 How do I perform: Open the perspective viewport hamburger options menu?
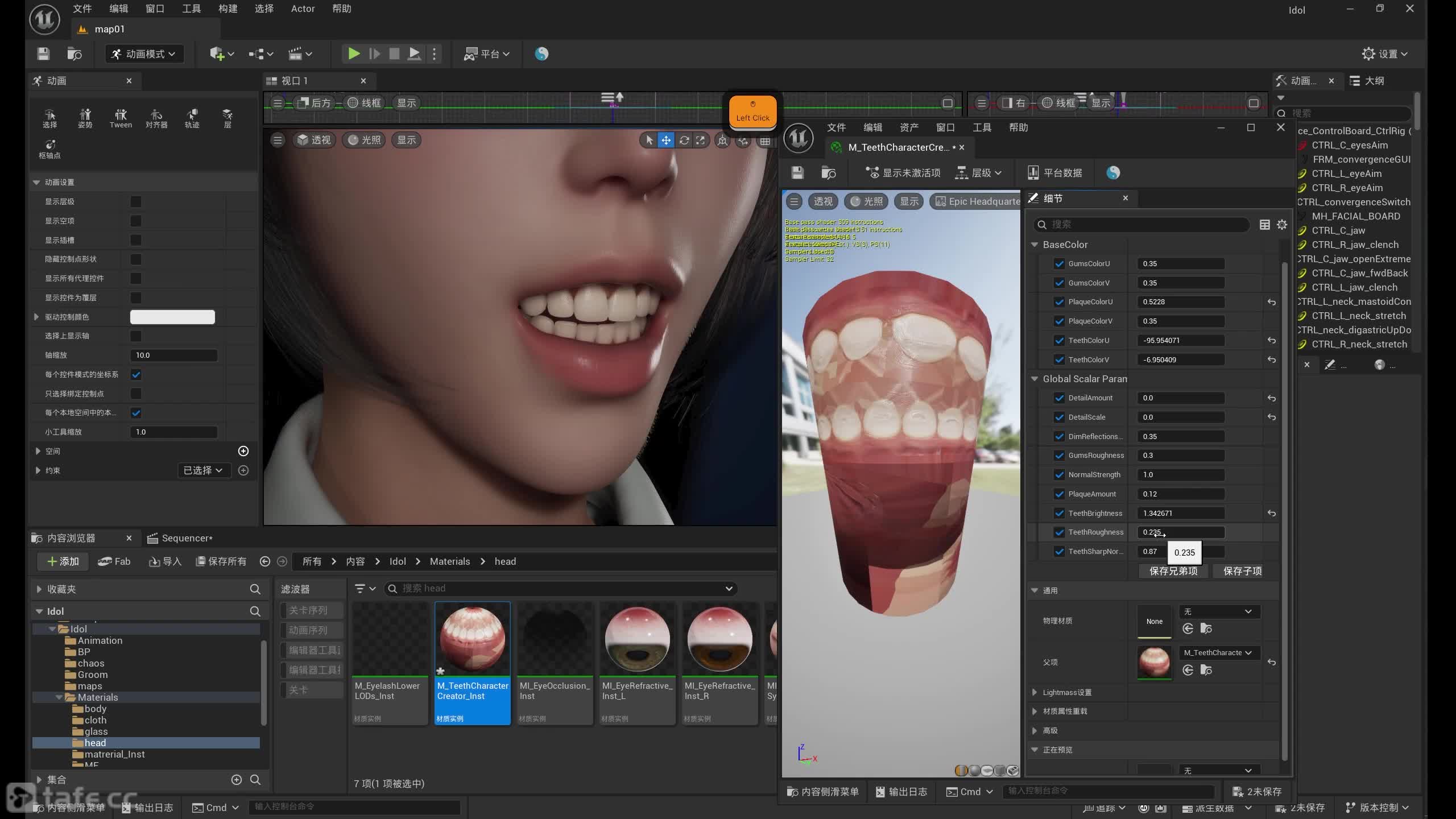(x=278, y=140)
